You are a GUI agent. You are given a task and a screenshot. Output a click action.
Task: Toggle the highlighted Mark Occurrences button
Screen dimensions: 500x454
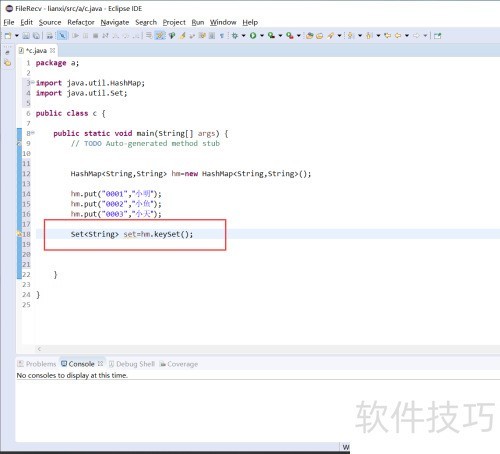pos(160,36)
